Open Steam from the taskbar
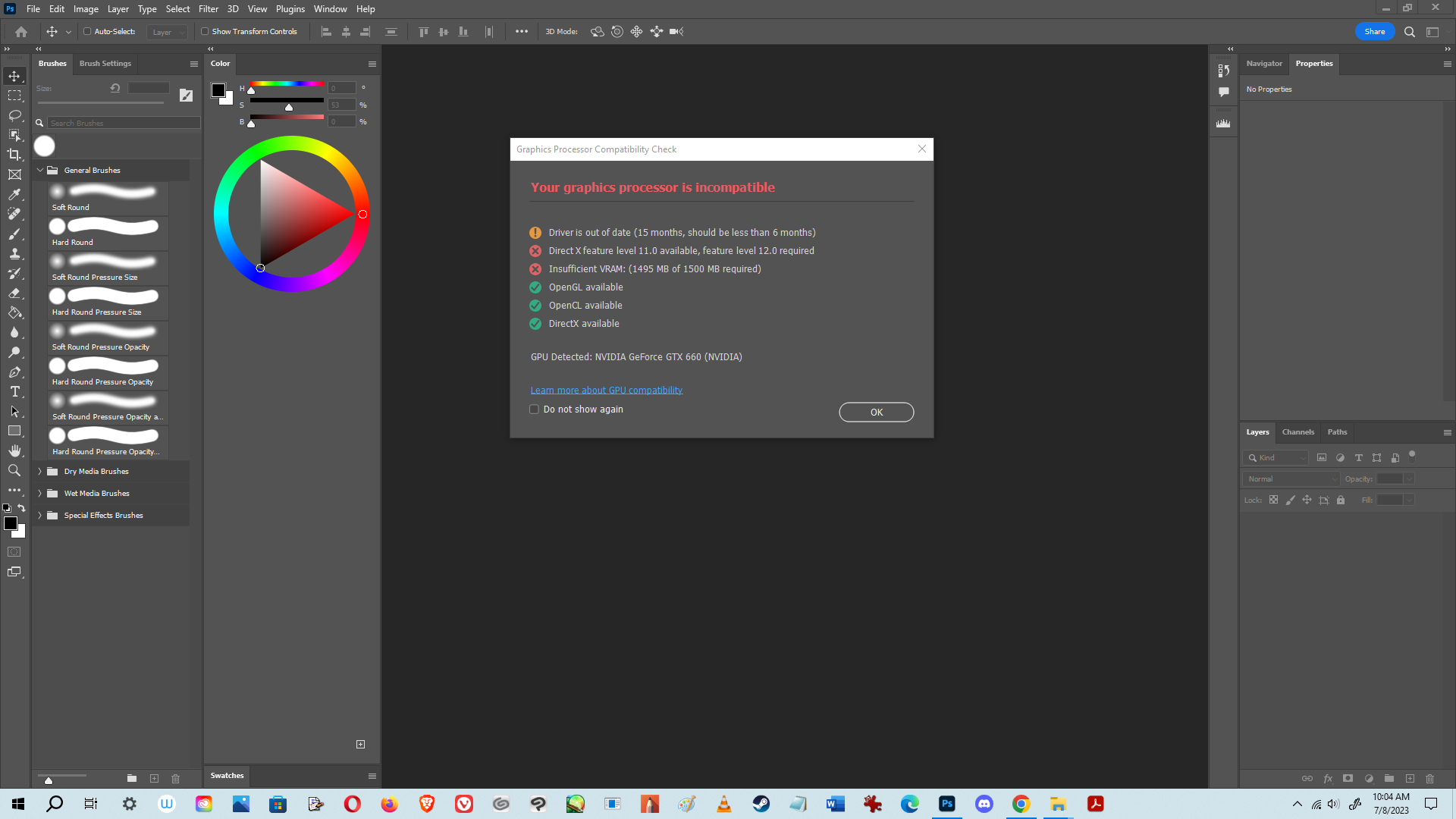The image size is (1456, 819). 761,804
